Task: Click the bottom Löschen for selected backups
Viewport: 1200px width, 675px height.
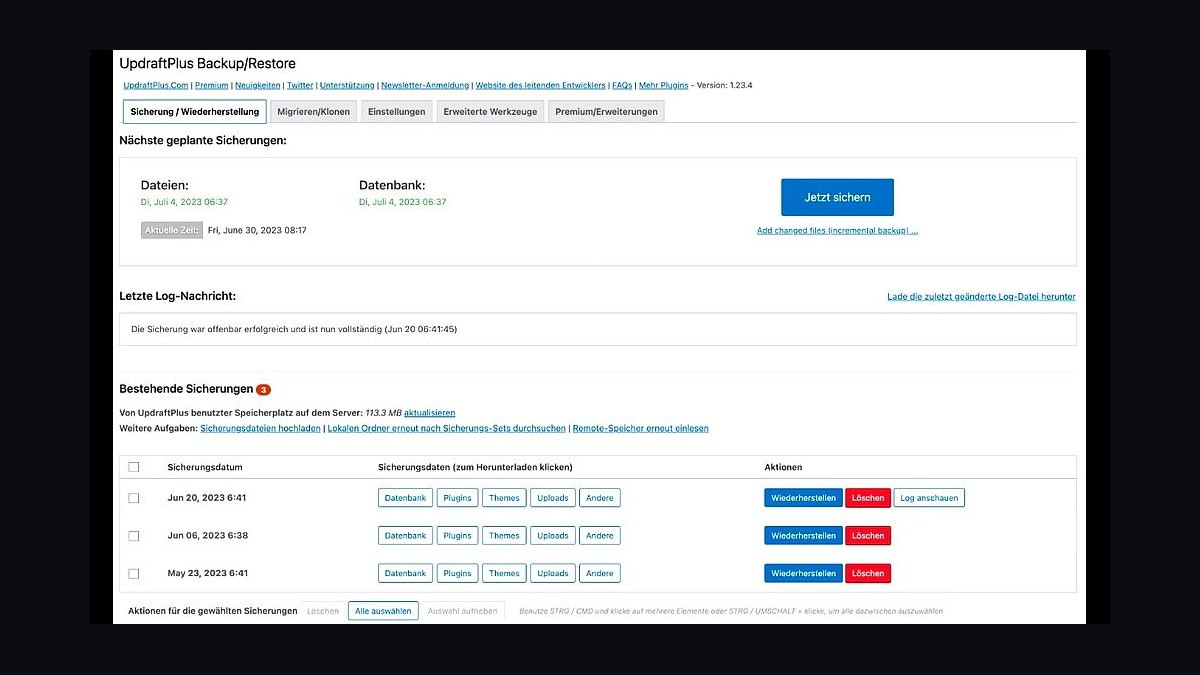Action: [323, 611]
